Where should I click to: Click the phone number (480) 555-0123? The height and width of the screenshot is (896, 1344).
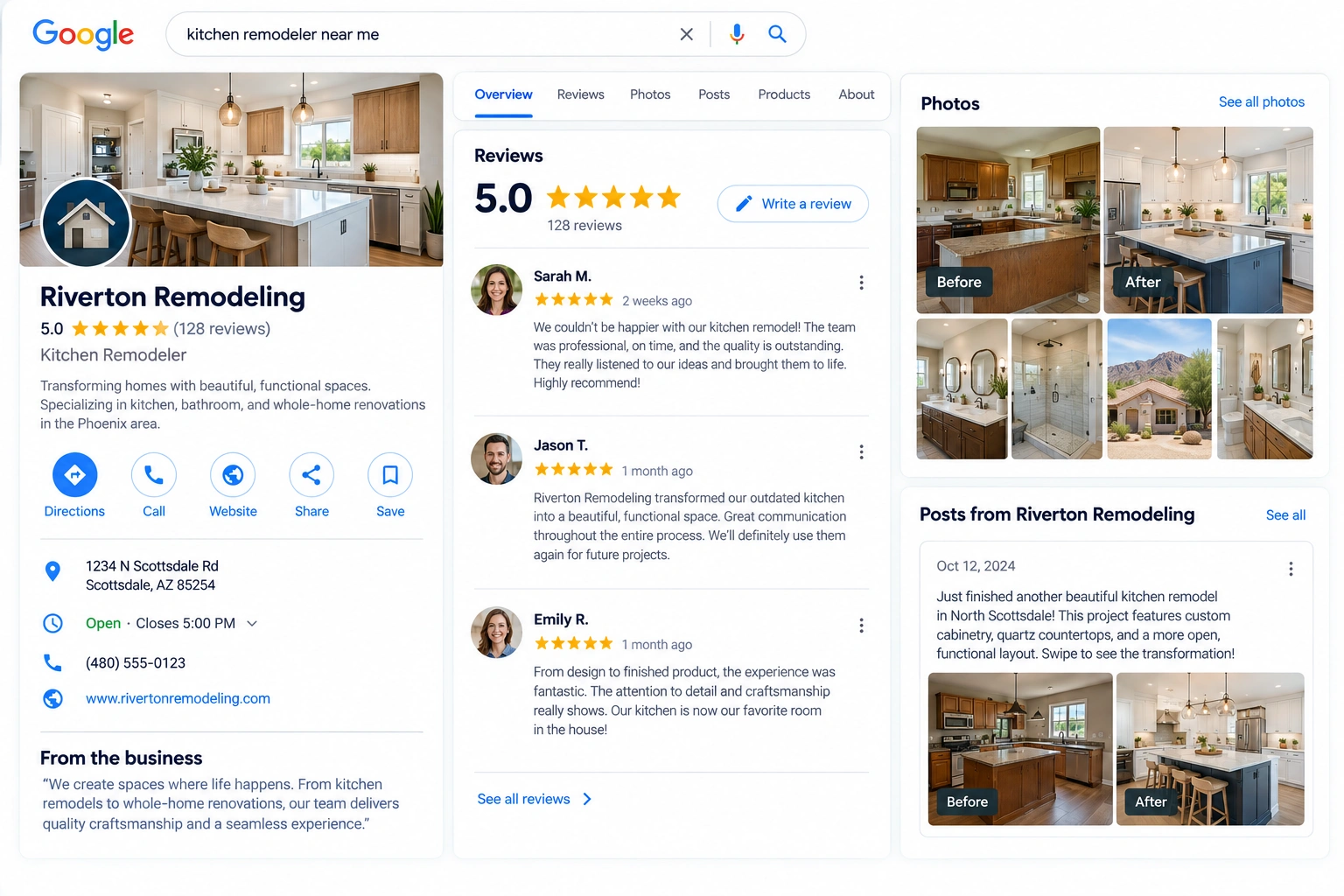[136, 662]
